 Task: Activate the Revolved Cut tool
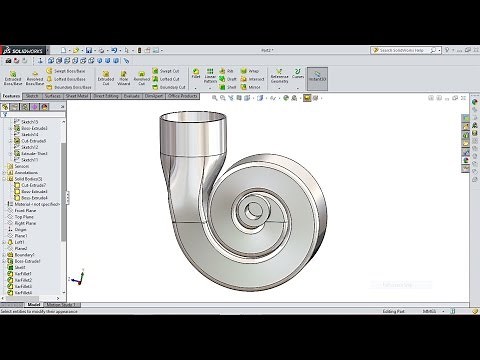pos(141,78)
